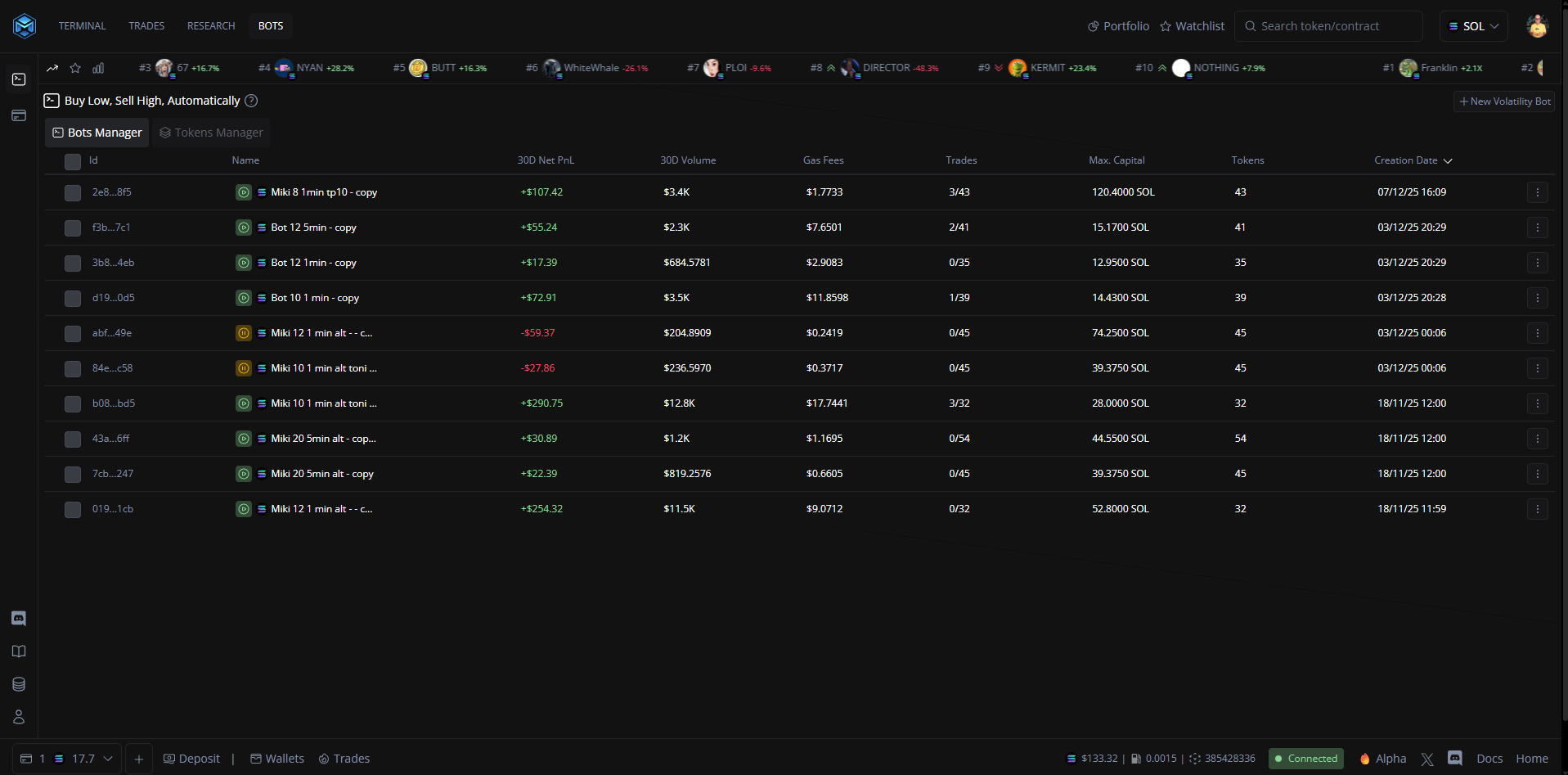Go to the RESEARCH menu
1568x775 pixels.
pyautogui.click(x=211, y=26)
